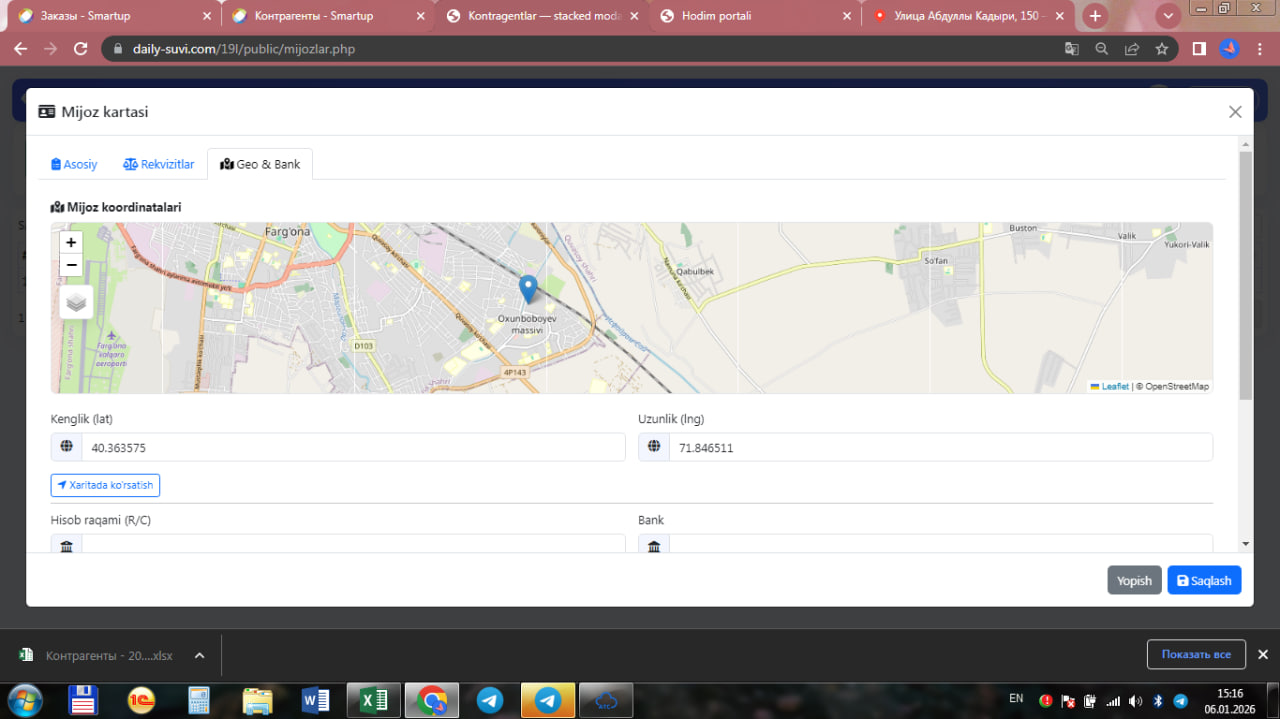
Task: Open Telegram from the taskbar
Action: point(490,700)
